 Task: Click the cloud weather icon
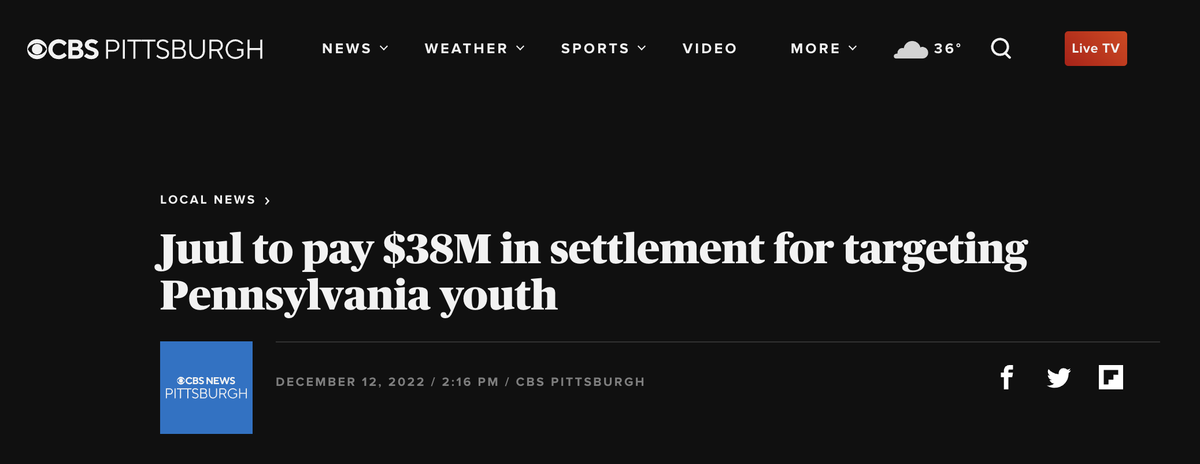[910, 49]
